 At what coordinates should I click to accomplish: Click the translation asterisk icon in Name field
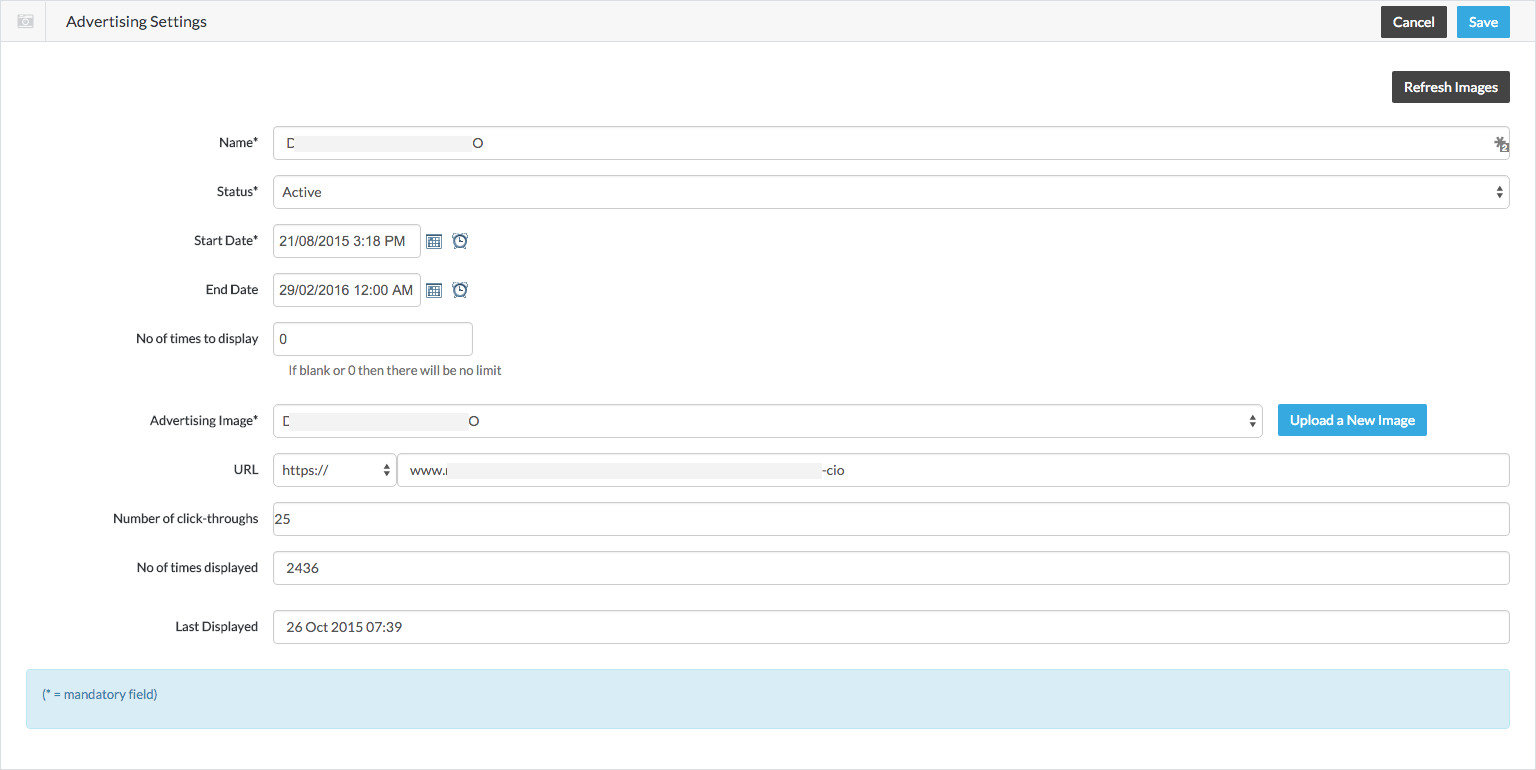point(1499,143)
